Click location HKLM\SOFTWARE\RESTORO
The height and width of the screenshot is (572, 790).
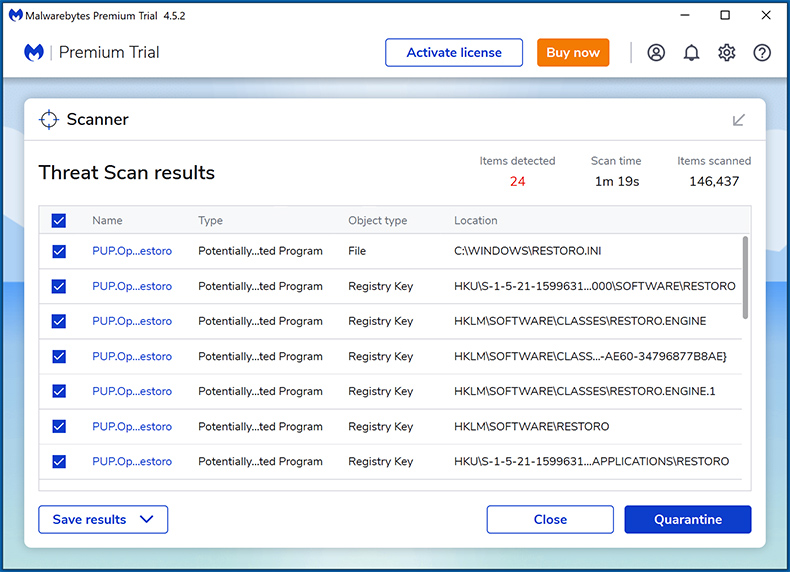[x=532, y=426]
